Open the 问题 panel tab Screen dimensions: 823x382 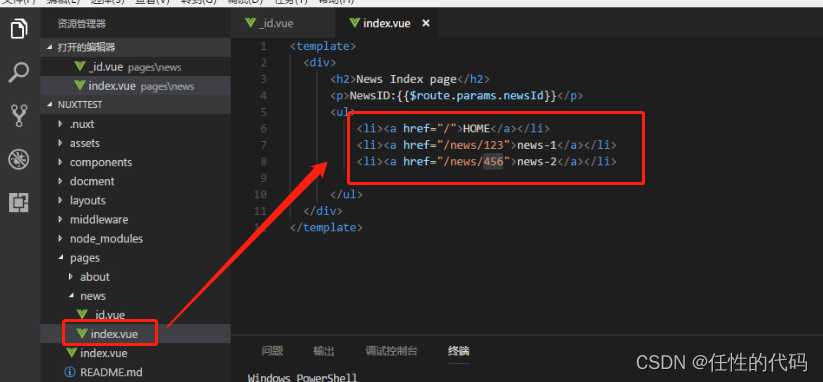[272, 351]
